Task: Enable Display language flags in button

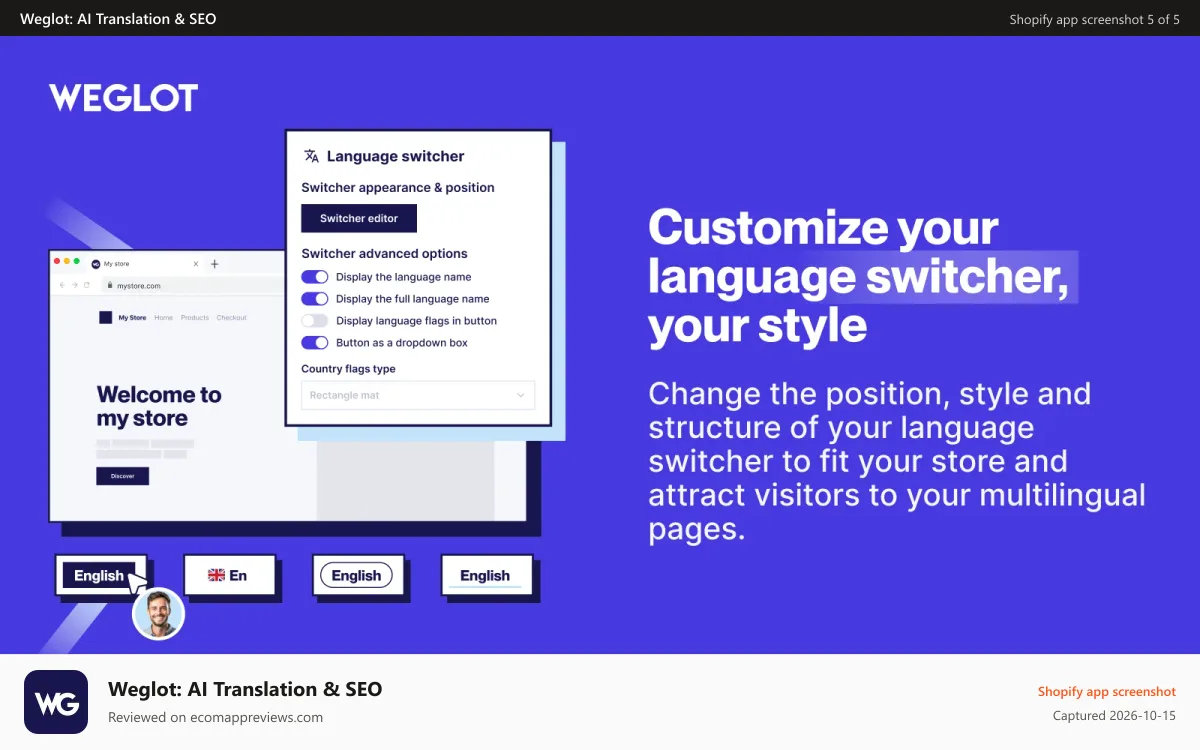Action: (315, 321)
